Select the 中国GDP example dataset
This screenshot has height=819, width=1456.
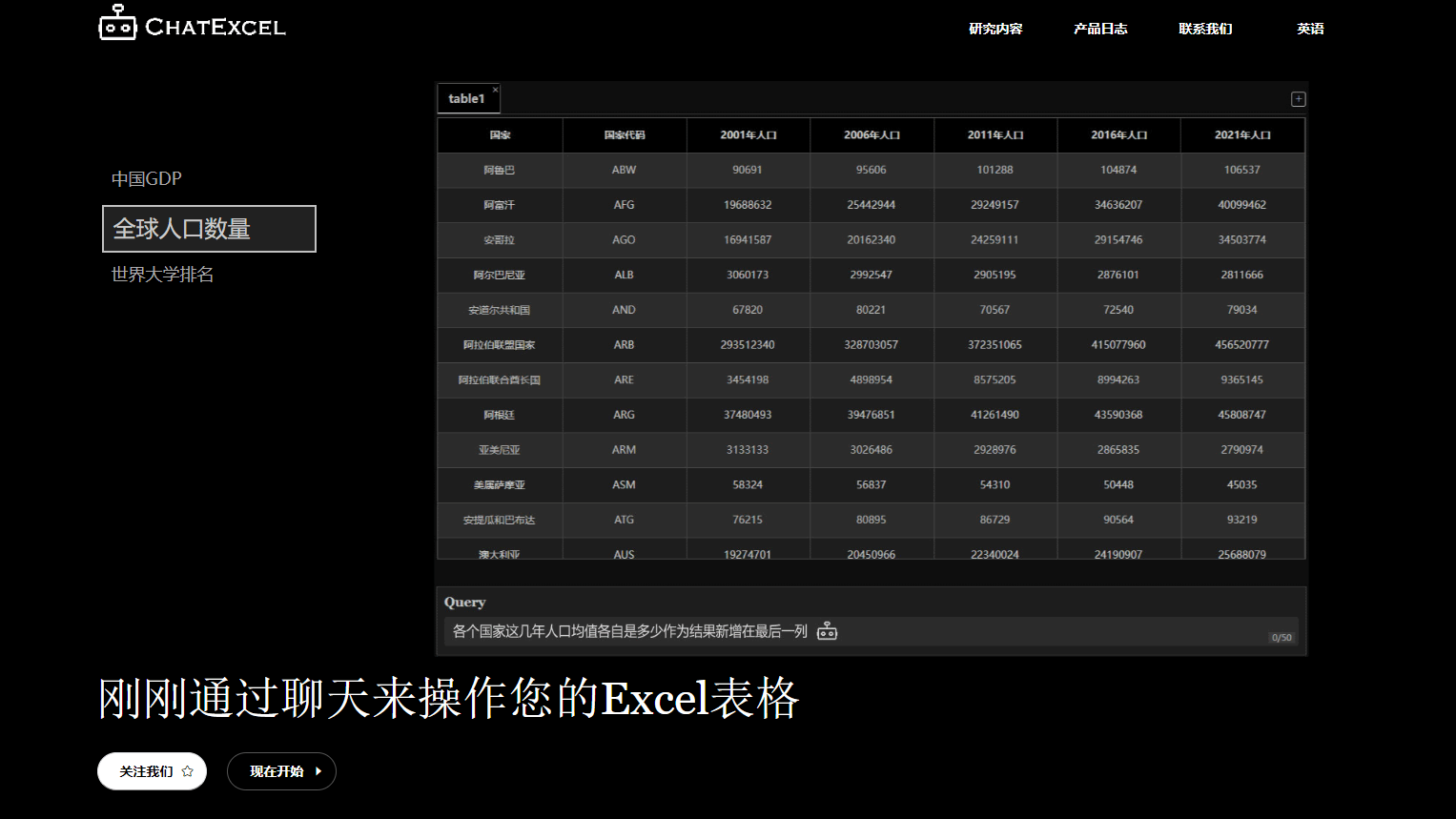(146, 178)
